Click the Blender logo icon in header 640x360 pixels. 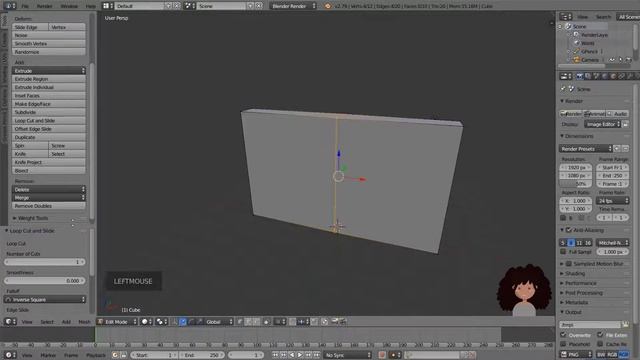(327, 6)
